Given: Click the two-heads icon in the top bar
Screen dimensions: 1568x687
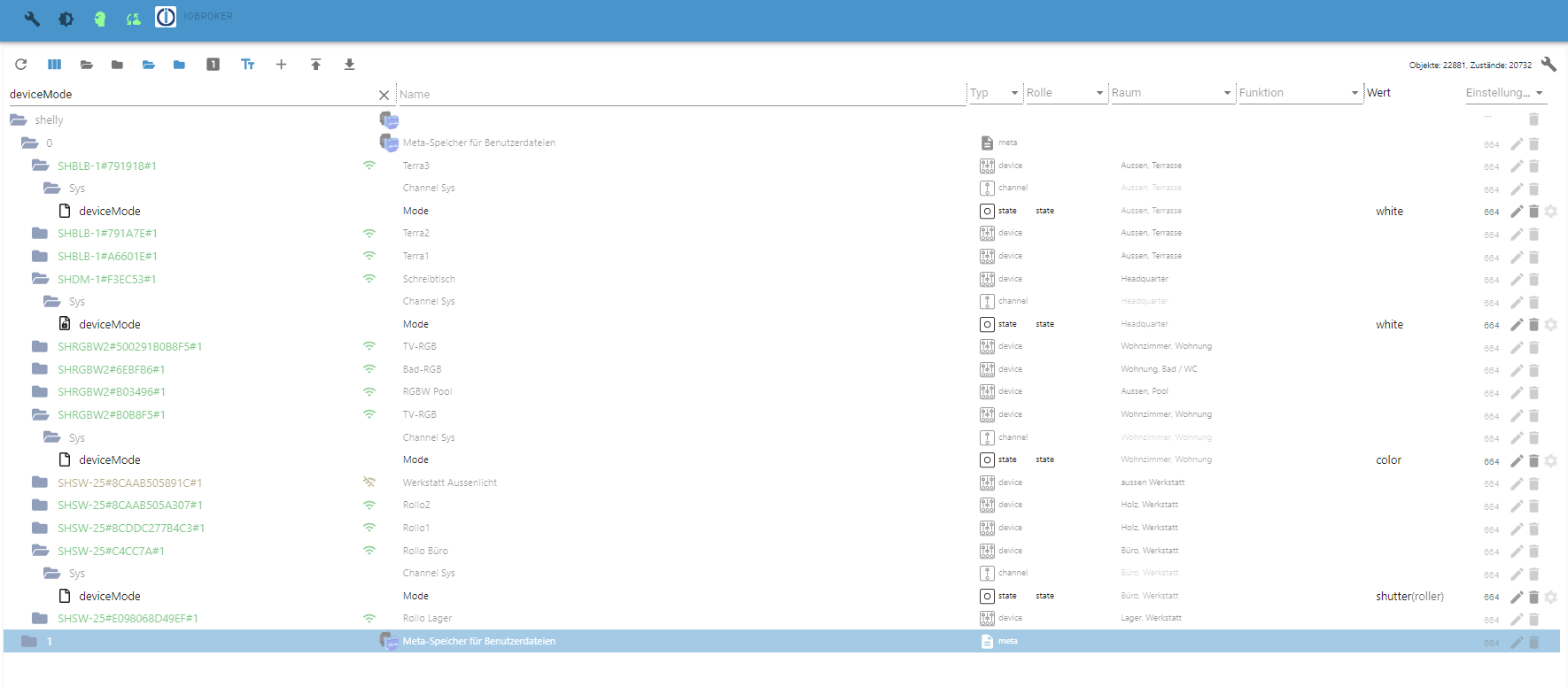Looking at the screenshot, I should pyautogui.click(x=134, y=19).
